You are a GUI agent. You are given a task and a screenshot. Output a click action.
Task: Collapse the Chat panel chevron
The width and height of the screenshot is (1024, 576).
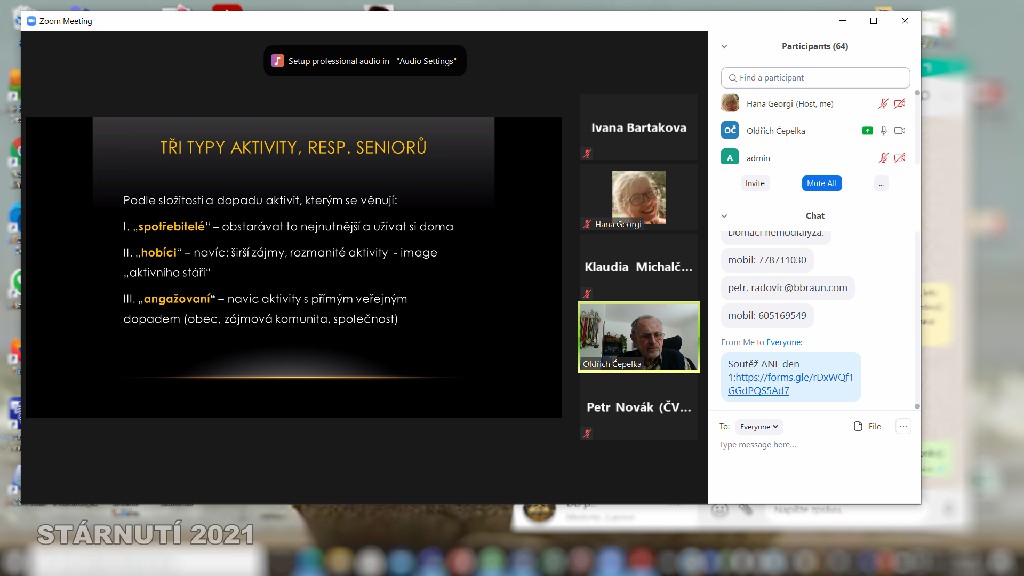click(724, 216)
